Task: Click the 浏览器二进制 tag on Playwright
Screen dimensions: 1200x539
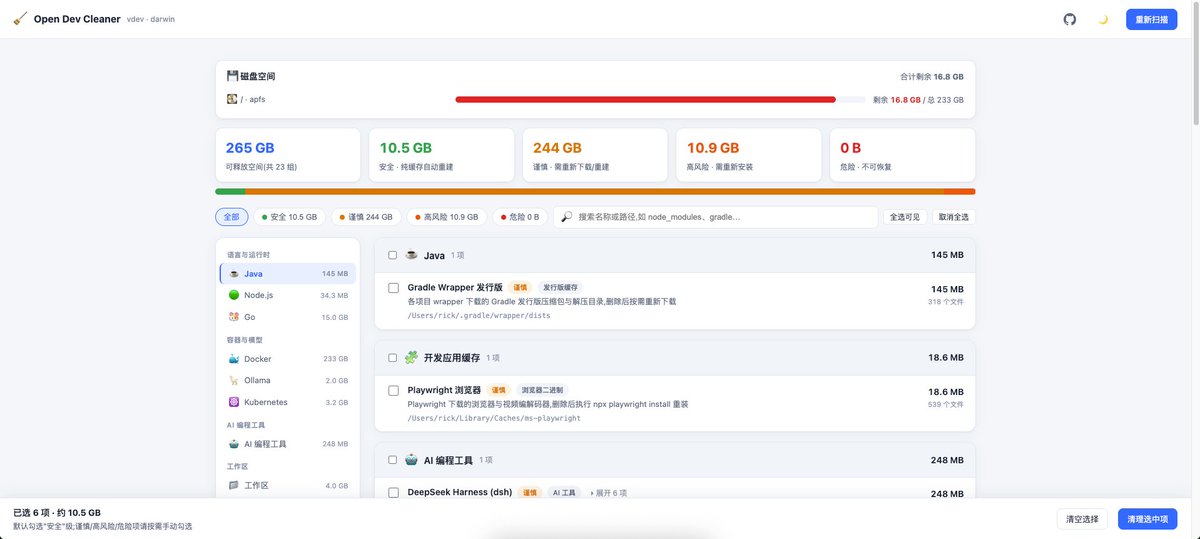Action: [541, 390]
